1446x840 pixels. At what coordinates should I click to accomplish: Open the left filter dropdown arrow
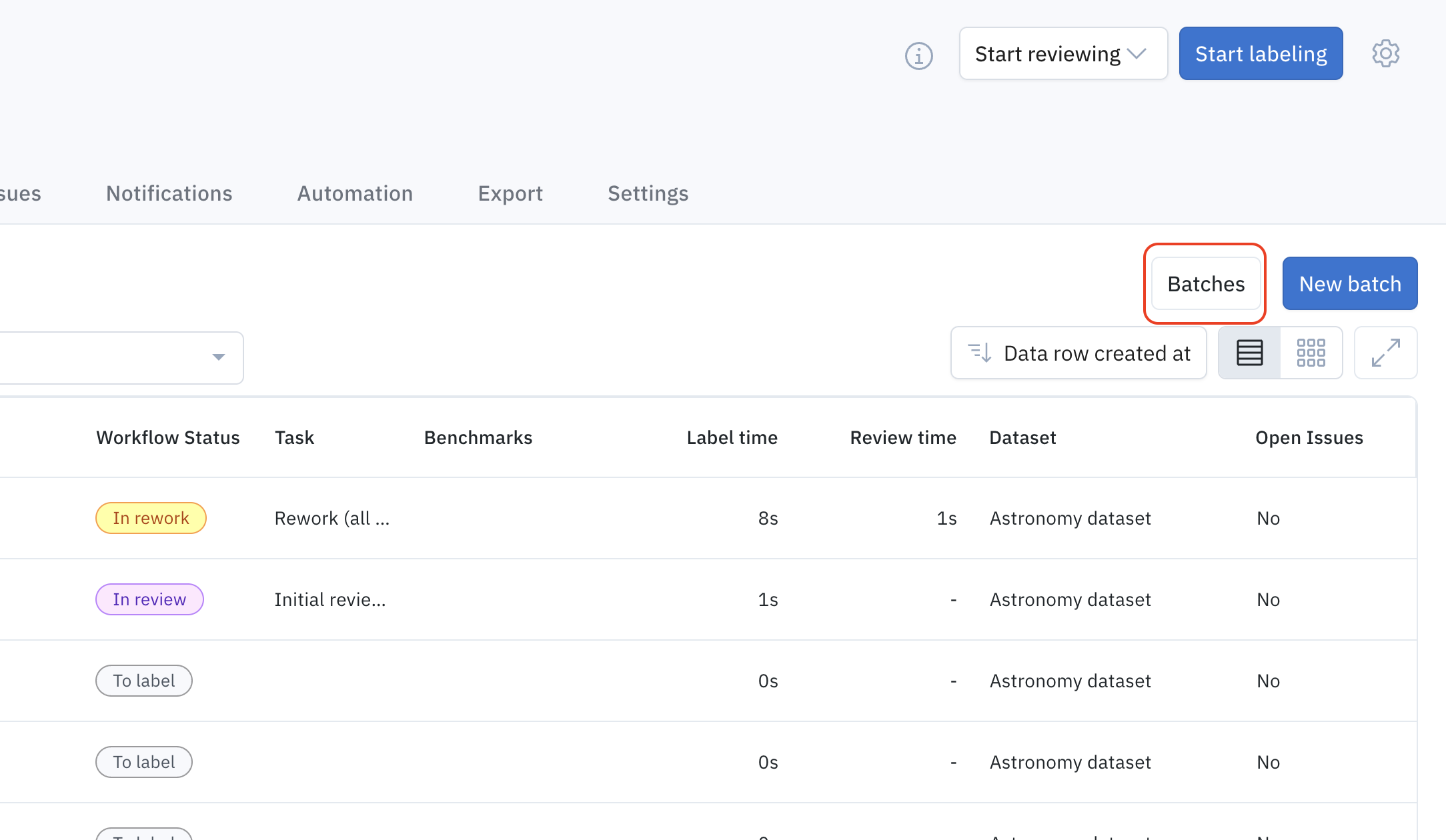(x=218, y=357)
